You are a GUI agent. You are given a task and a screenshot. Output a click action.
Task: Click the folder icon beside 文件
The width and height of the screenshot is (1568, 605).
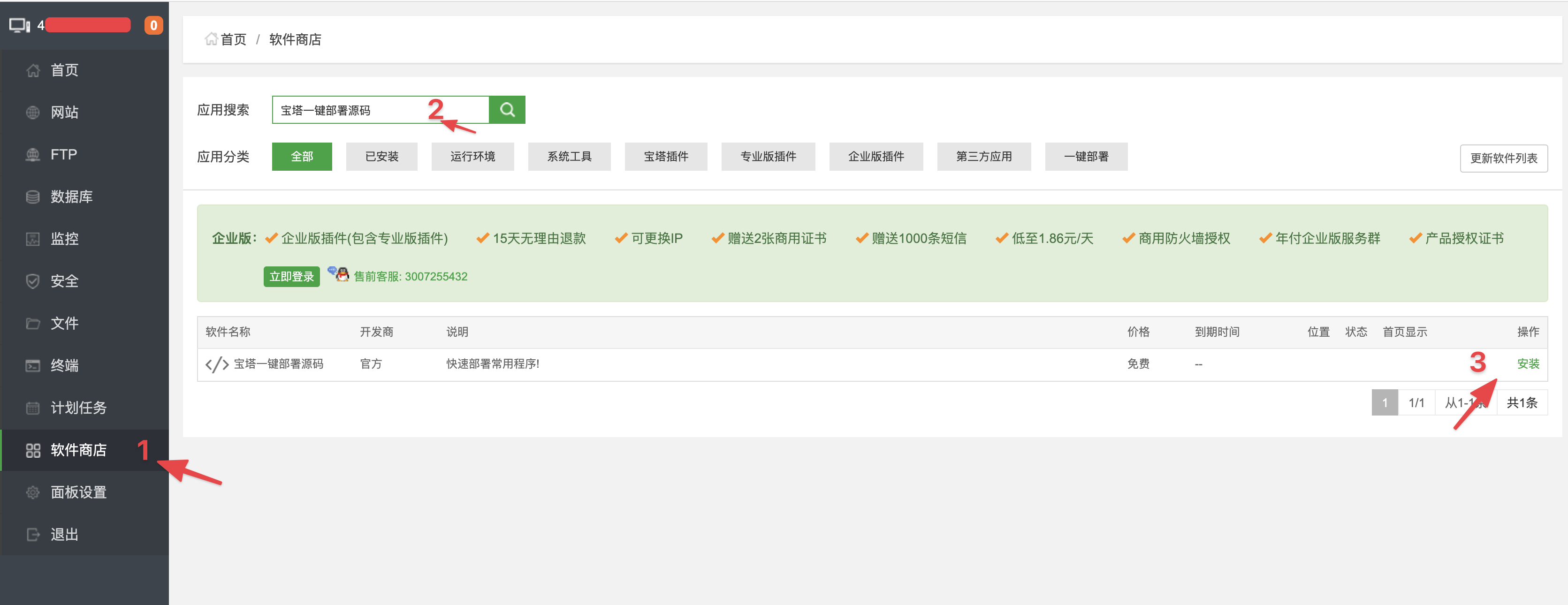coord(33,323)
